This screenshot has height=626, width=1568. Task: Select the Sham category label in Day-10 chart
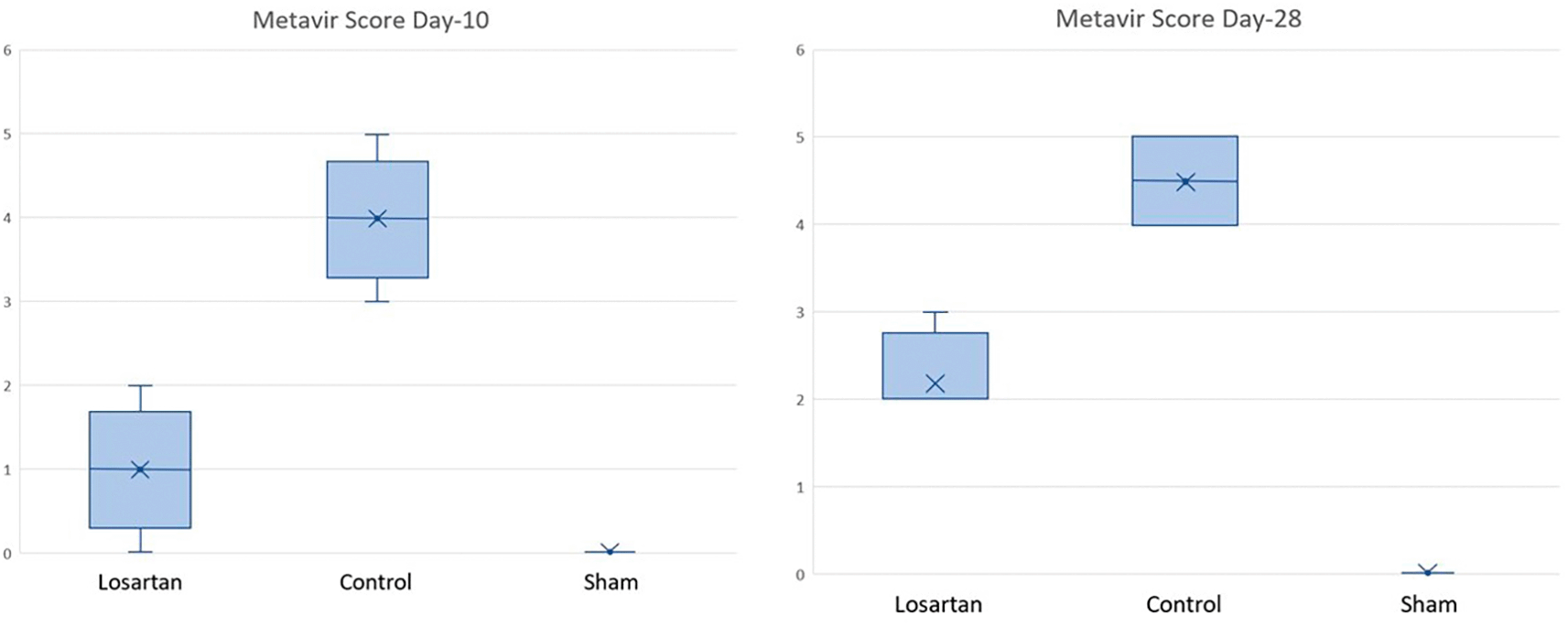click(x=611, y=582)
